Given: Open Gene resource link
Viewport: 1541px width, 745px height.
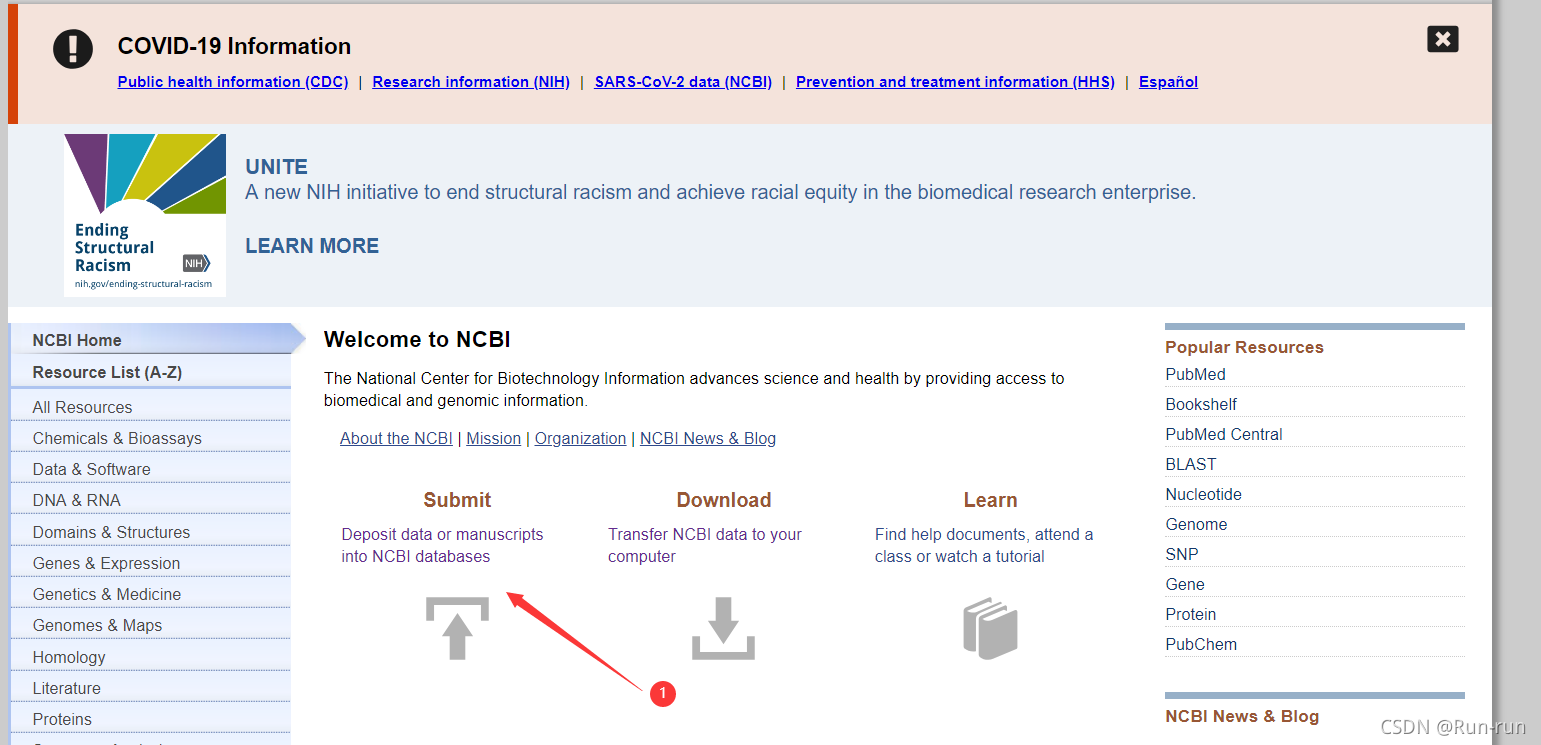Looking at the screenshot, I should [1185, 584].
